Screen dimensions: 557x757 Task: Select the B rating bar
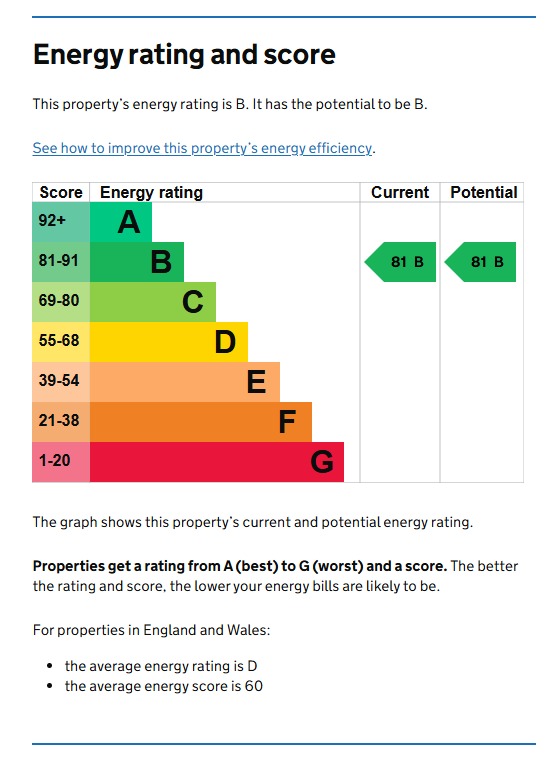(x=137, y=262)
